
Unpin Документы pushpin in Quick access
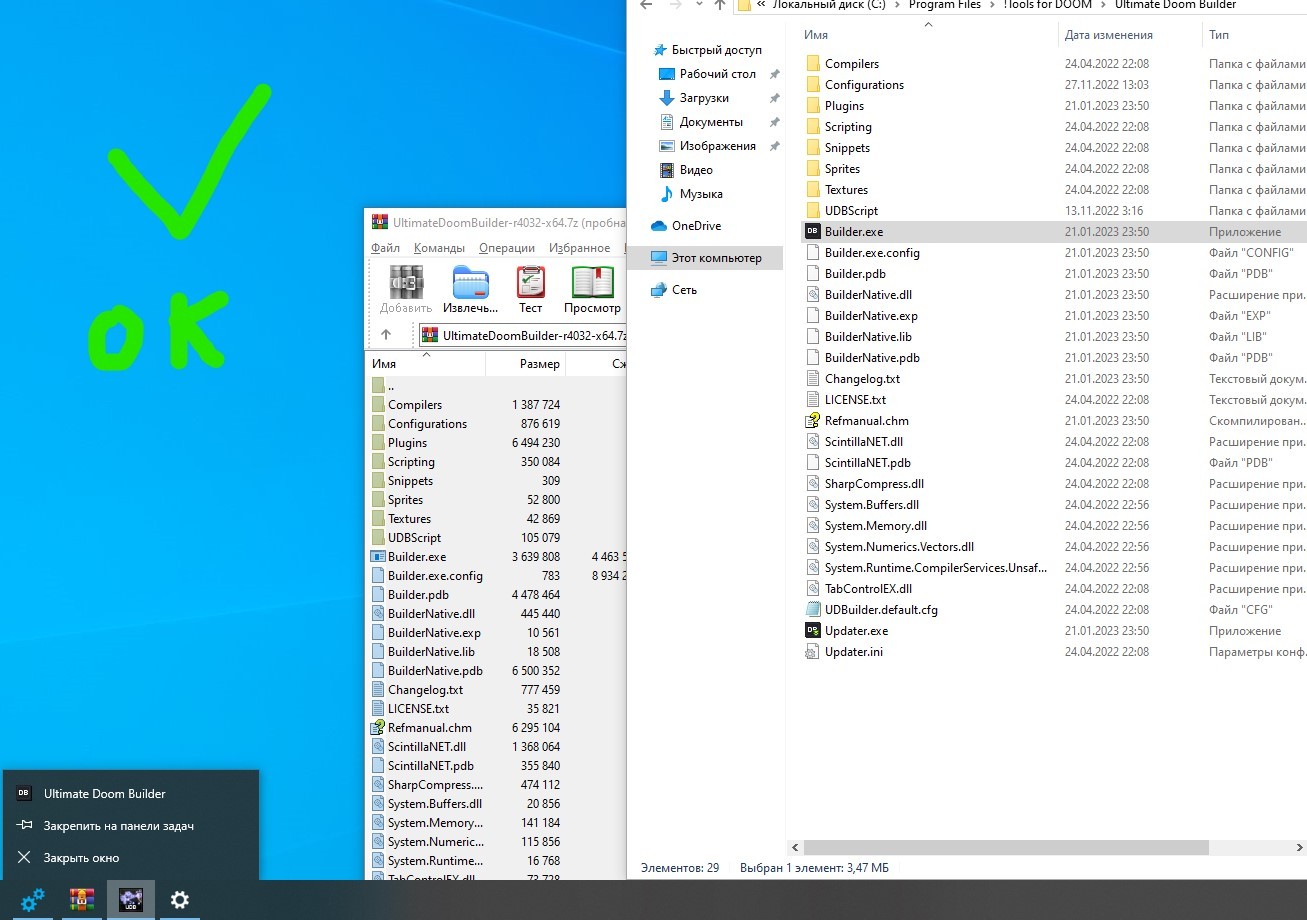pos(774,122)
